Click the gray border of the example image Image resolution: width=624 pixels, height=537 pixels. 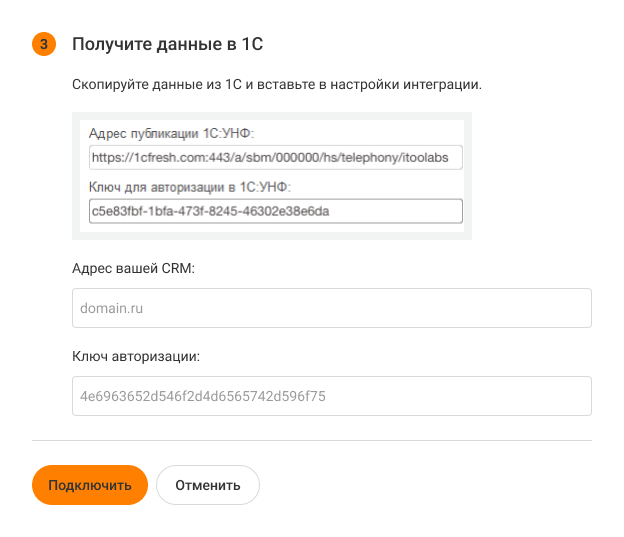coord(77,176)
